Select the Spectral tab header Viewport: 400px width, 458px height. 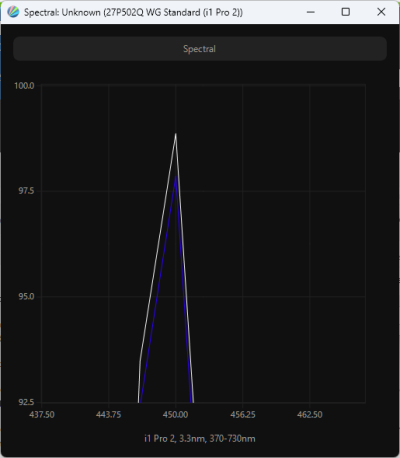point(200,49)
